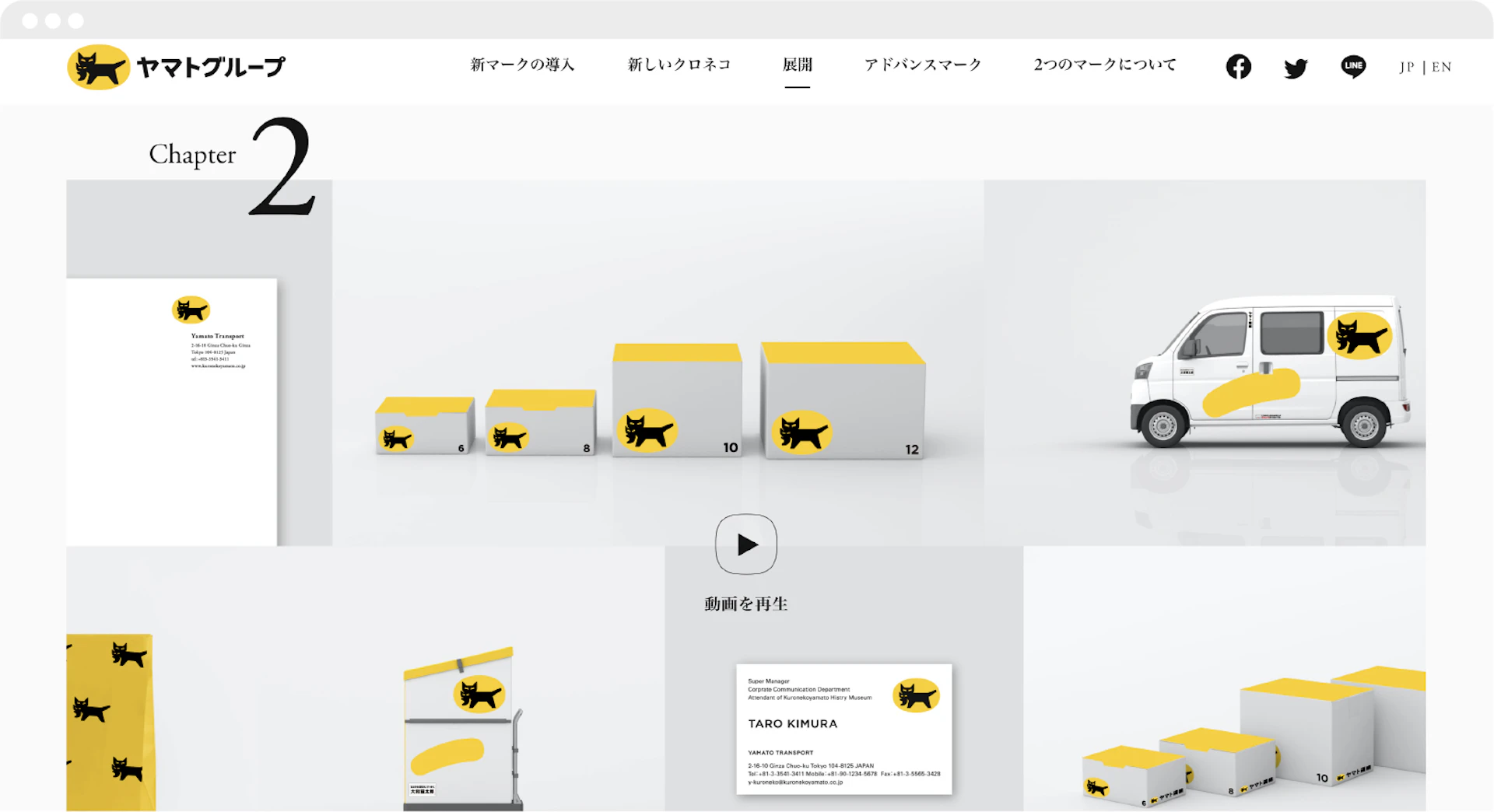The width and height of the screenshot is (1494, 812).
Task: Go to the 新しいクロネコ section
Action: 679,65
